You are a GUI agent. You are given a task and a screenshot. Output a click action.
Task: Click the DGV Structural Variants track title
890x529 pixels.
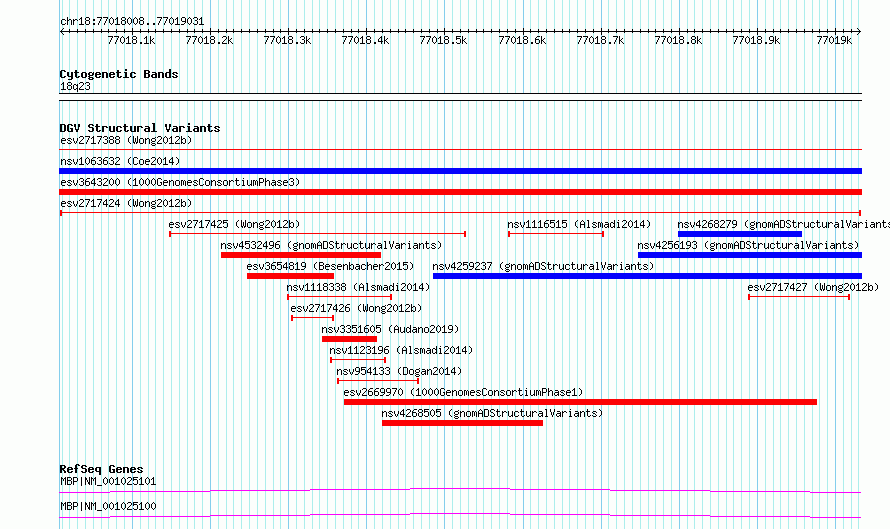(140, 128)
